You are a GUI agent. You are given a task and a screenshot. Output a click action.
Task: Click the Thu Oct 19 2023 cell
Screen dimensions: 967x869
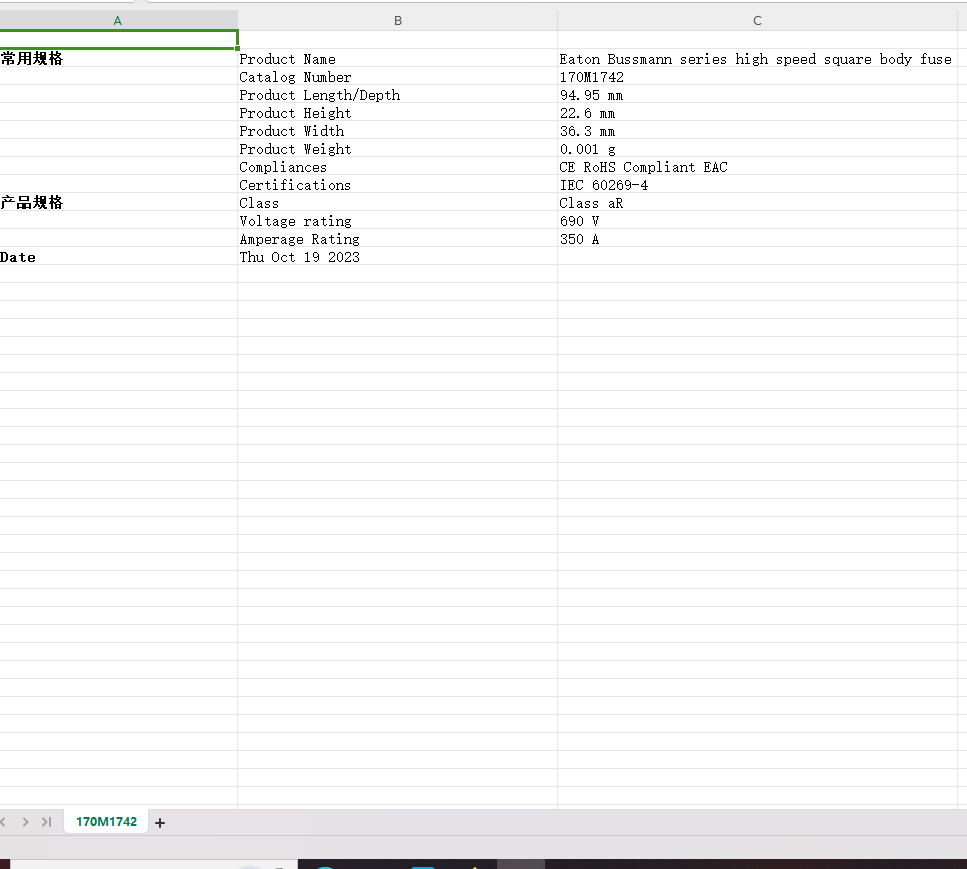(398, 256)
